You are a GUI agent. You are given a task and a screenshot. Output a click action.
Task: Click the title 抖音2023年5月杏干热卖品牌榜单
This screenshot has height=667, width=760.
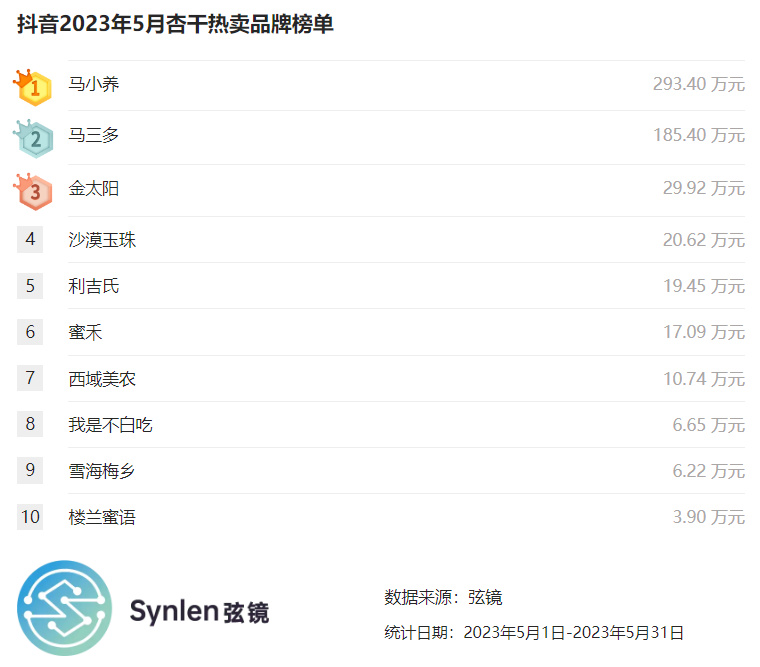click(x=175, y=24)
